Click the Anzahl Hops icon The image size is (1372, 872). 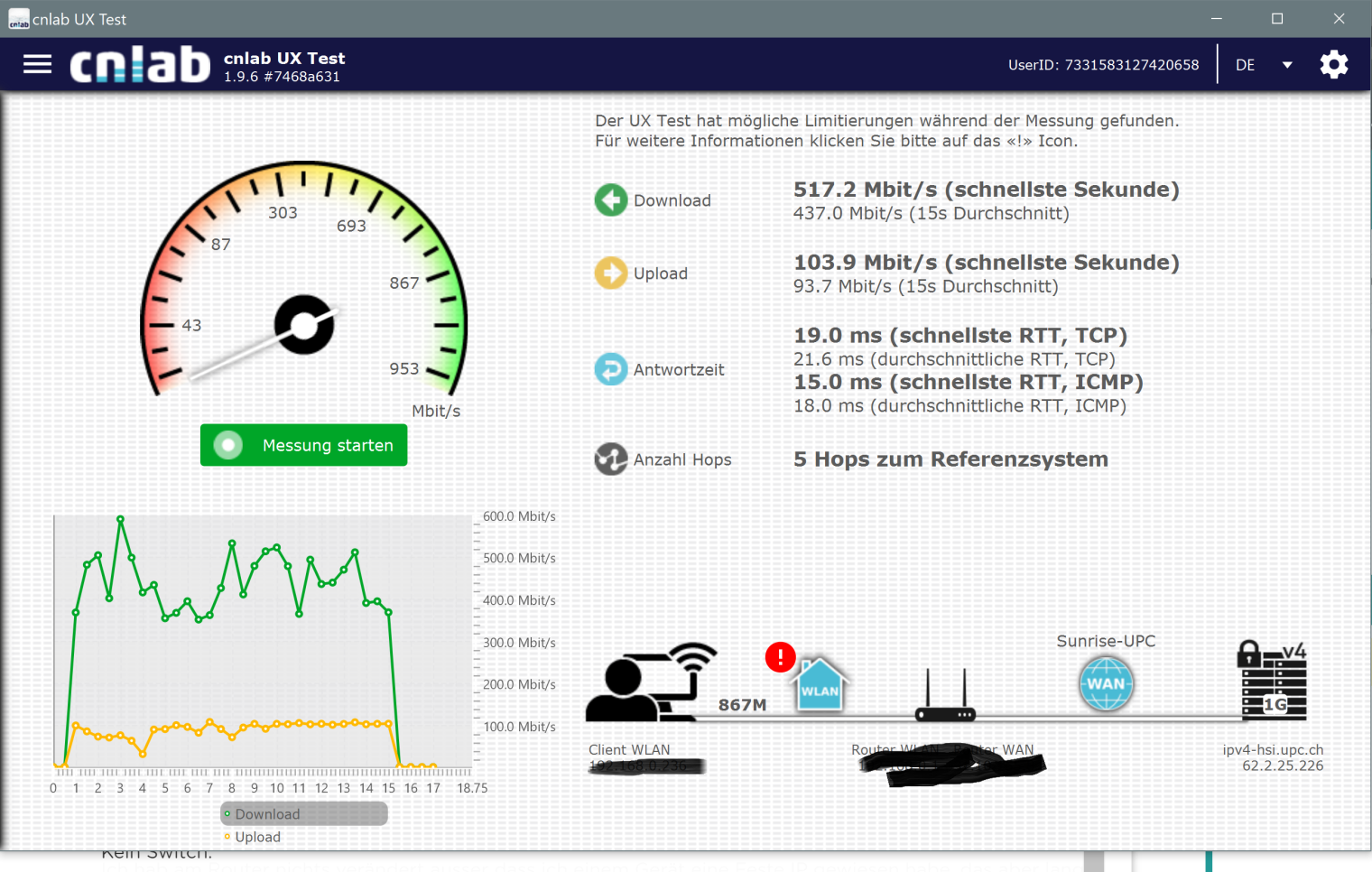tap(611, 459)
